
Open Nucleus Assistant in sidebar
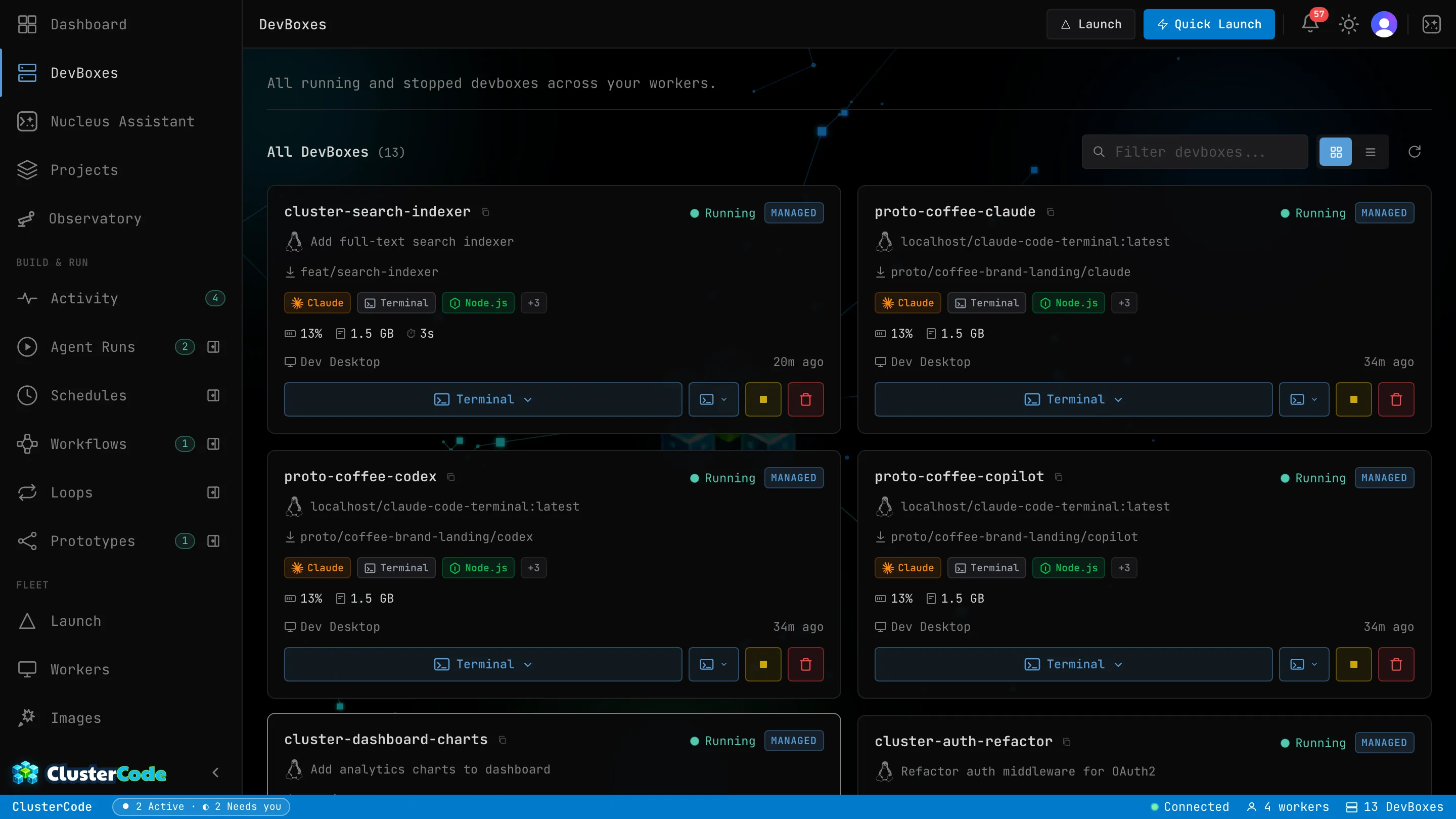(121, 121)
